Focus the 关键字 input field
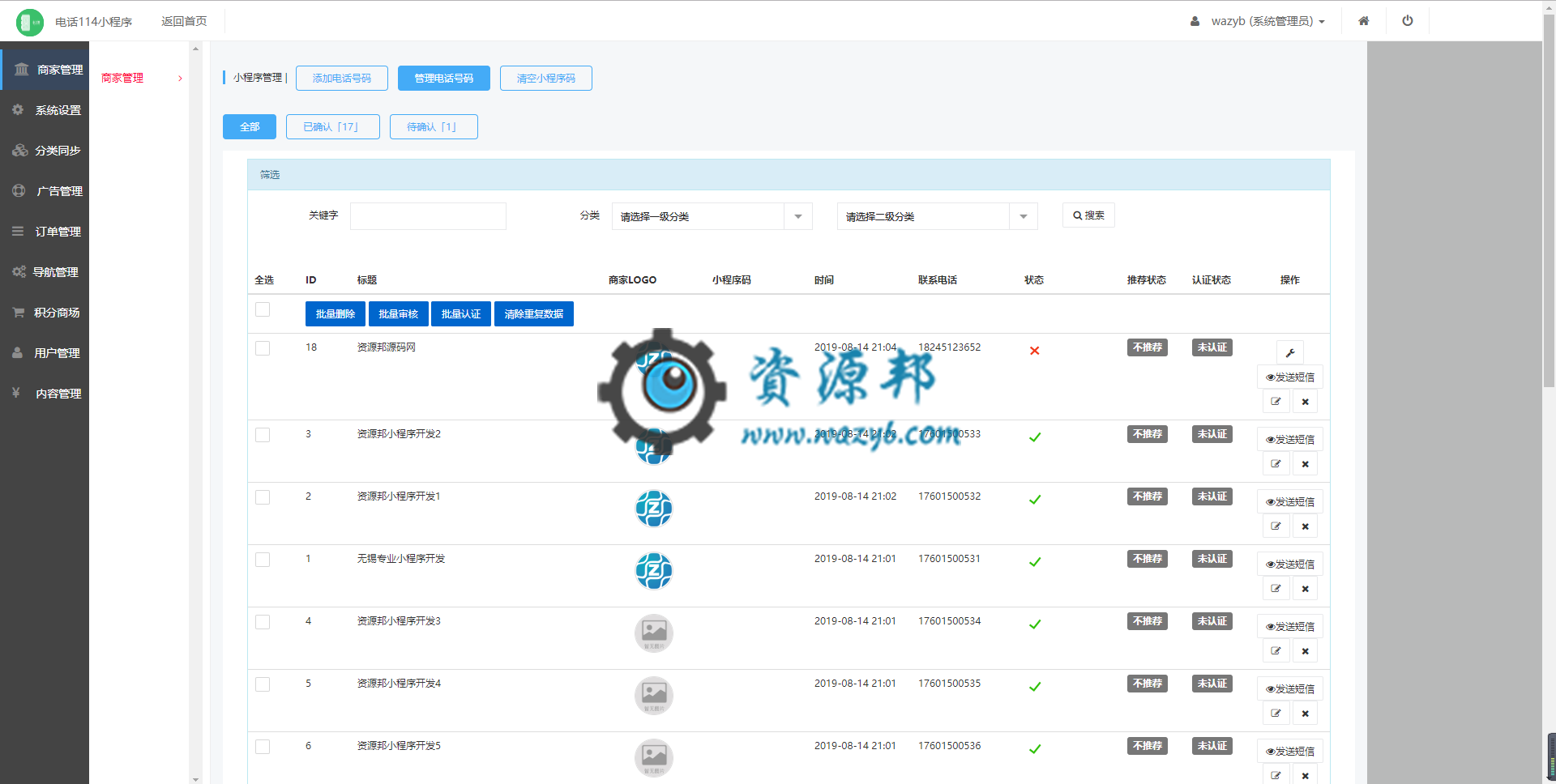 pos(428,216)
